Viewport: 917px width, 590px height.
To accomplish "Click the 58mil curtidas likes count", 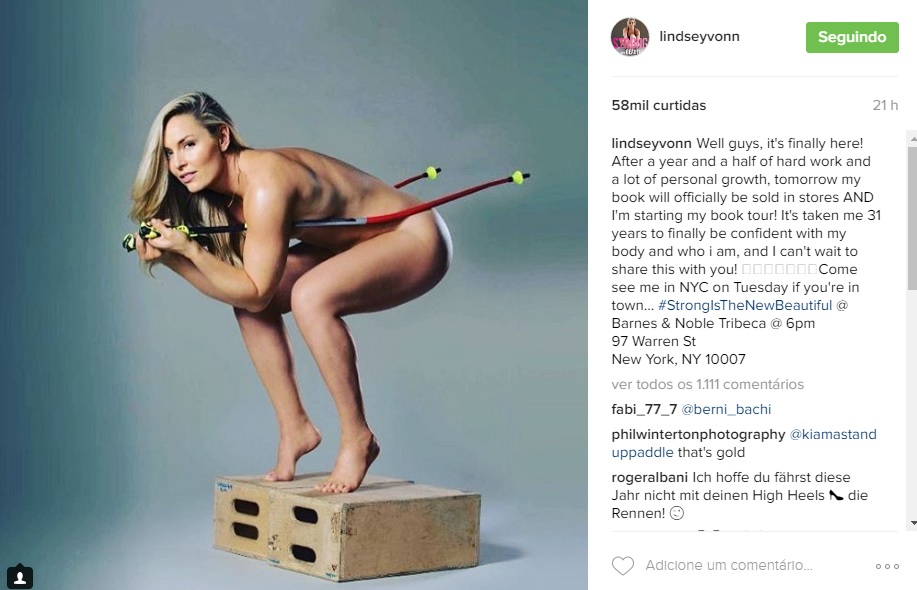I will [659, 105].
